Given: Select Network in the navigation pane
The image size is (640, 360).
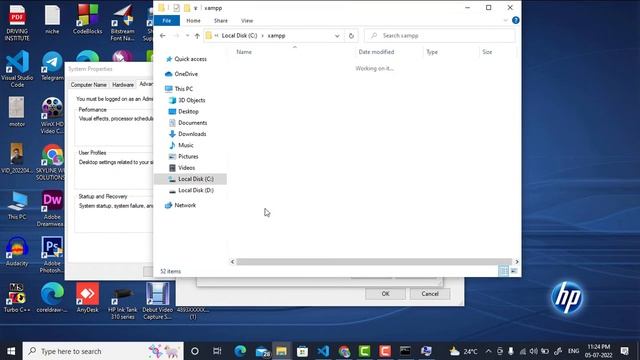Looking at the screenshot, I should 180,205.
